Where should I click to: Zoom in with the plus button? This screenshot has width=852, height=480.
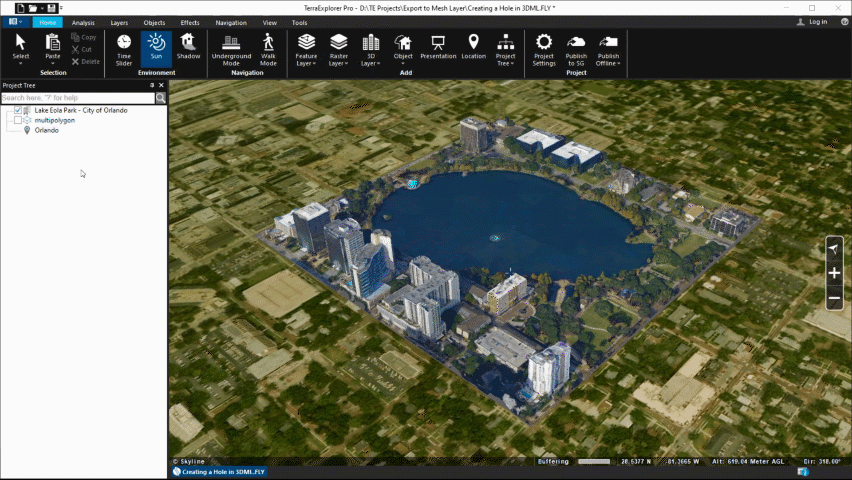tap(834, 273)
